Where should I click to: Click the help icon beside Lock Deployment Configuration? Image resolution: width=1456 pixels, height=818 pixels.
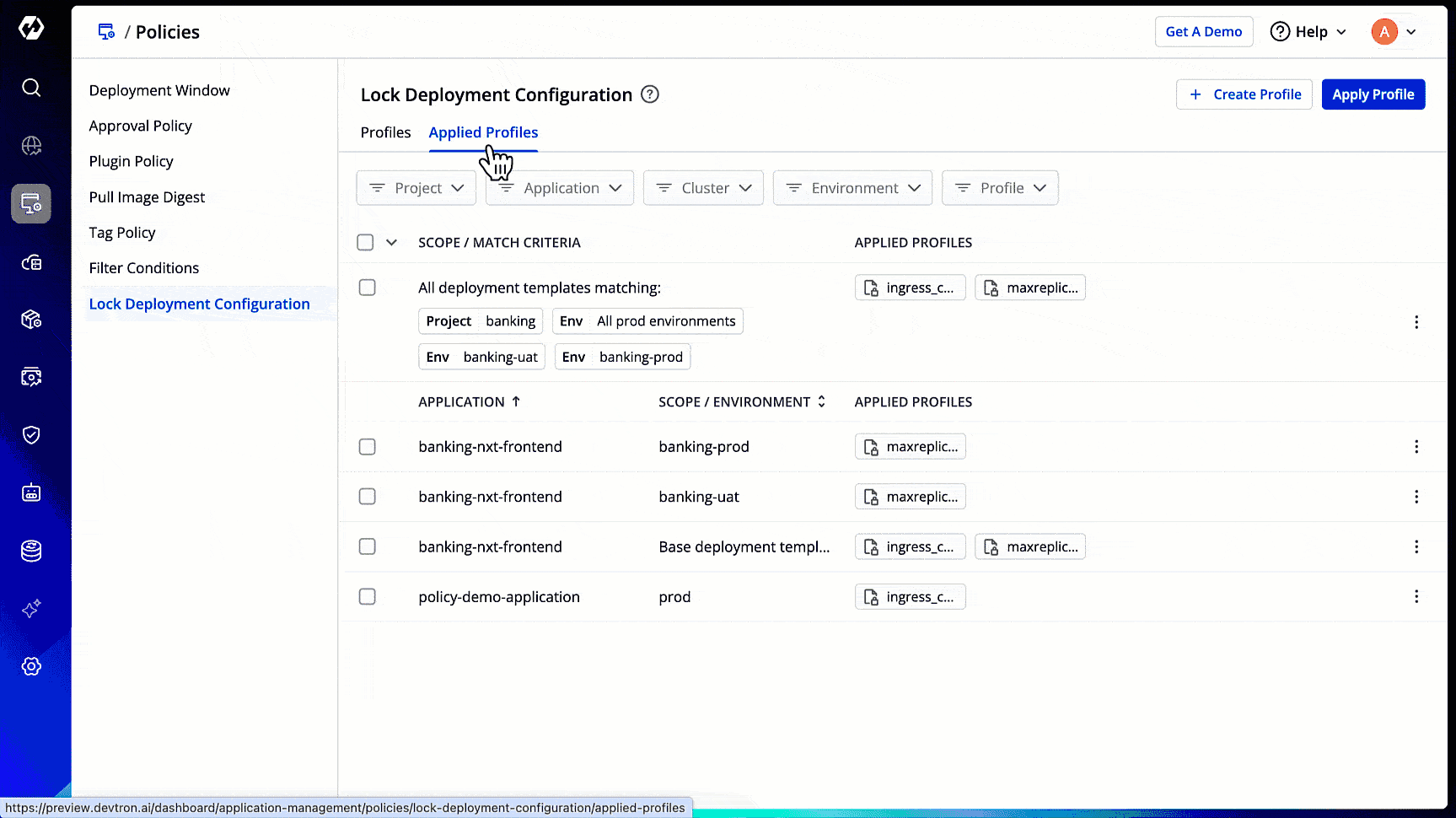tap(649, 94)
